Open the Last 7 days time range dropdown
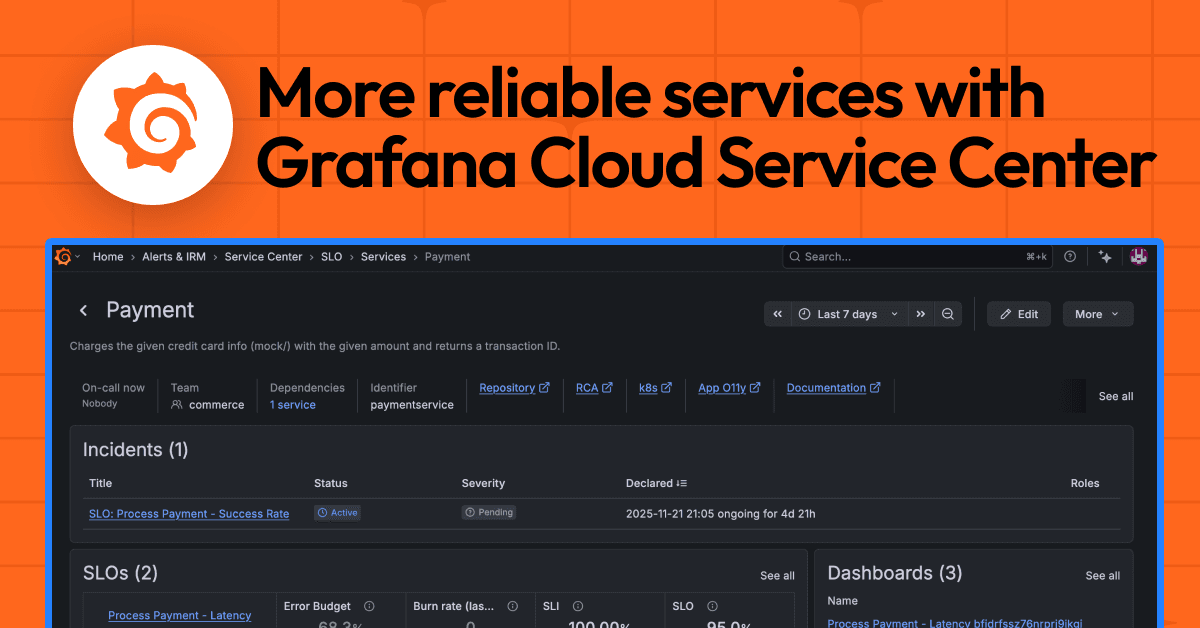The height and width of the screenshot is (628, 1200). point(848,313)
